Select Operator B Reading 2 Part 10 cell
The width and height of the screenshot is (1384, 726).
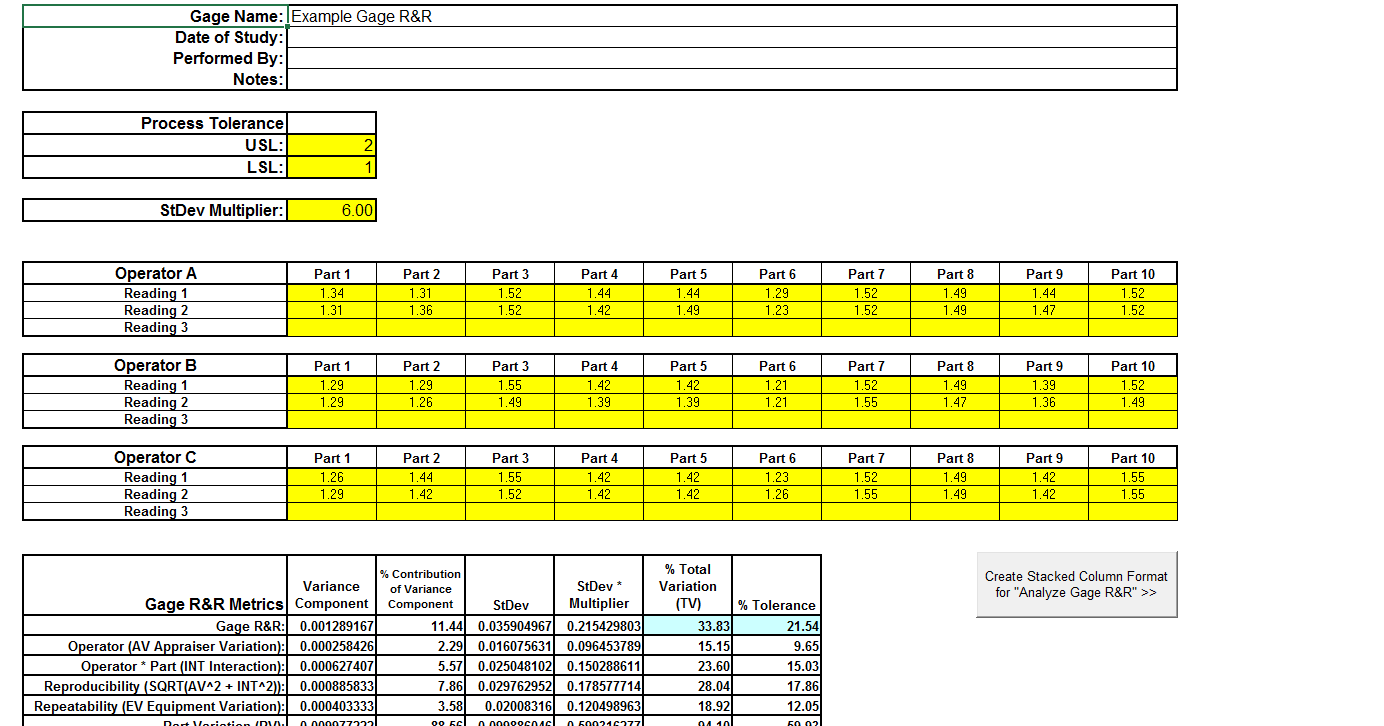tap(1133, 402)
